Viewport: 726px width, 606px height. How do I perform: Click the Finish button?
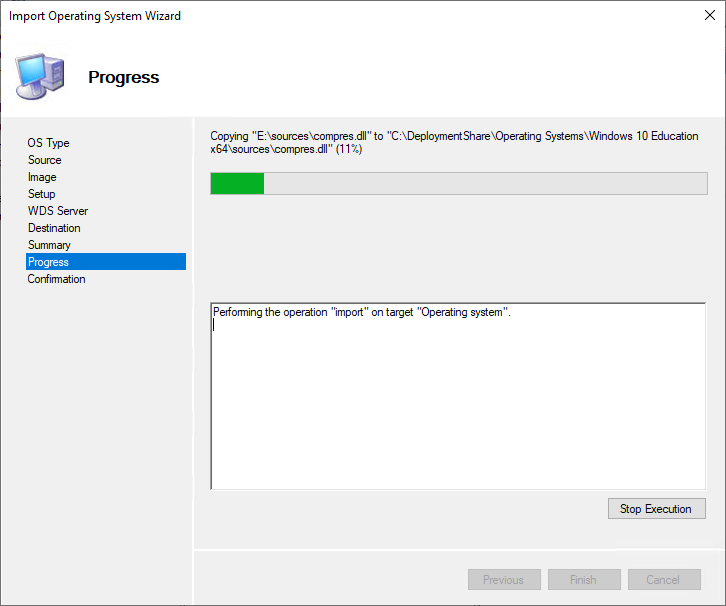pos(583,580)
